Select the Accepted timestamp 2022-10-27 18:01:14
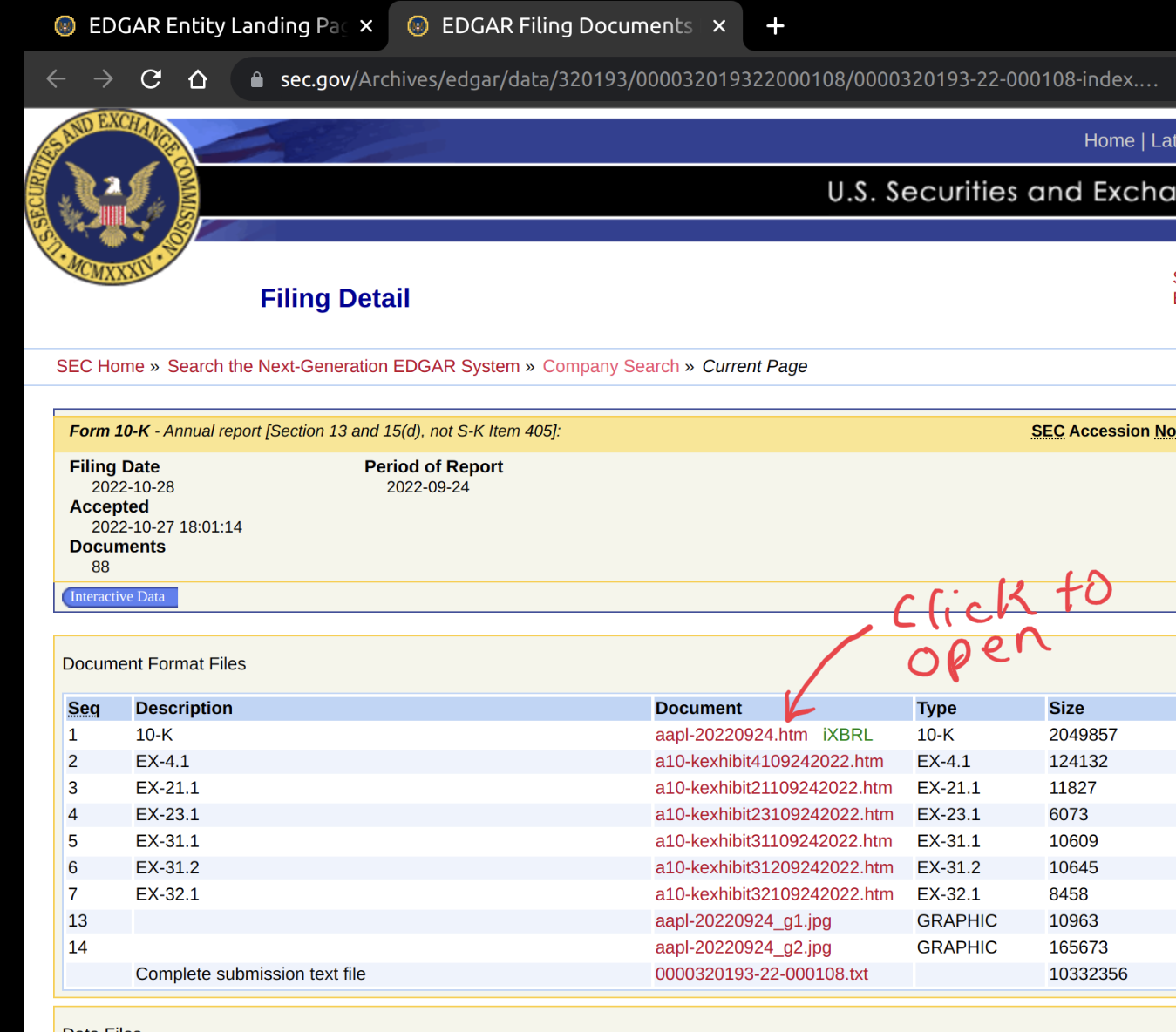The height and width of the screenshot is (1032, 1176). [x=167, y=527]
